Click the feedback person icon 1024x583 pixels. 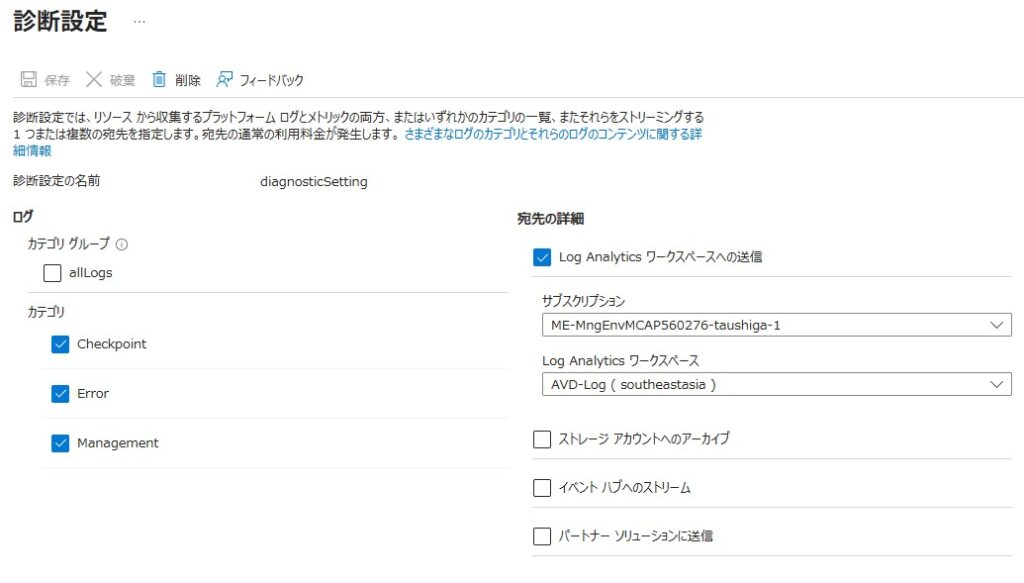tap(225, 80)
